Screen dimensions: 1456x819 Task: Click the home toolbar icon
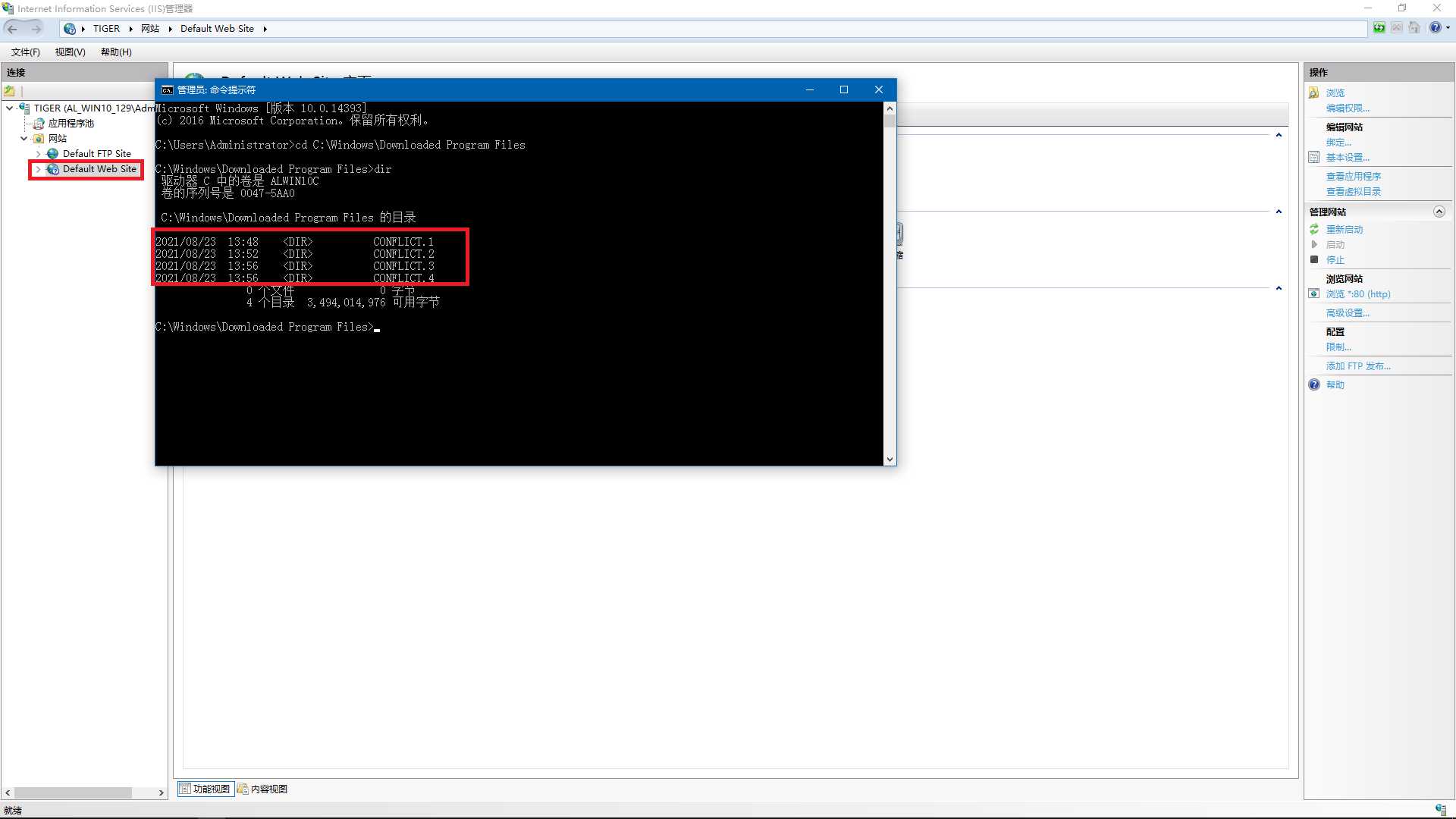tap(1414, 28)
